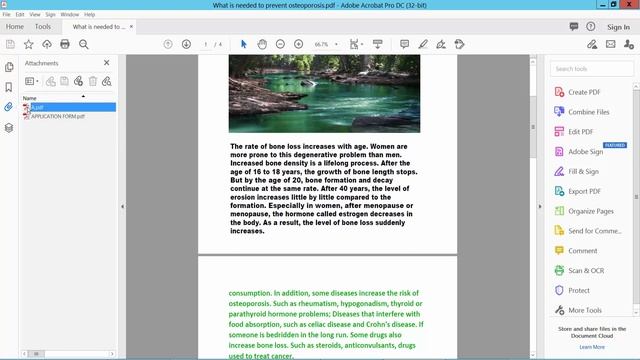The height and width of the screenshot is (360, 640).
Task: Choose the Selection arrow tool
Action: pyautogui.click(x=244, y=44)
